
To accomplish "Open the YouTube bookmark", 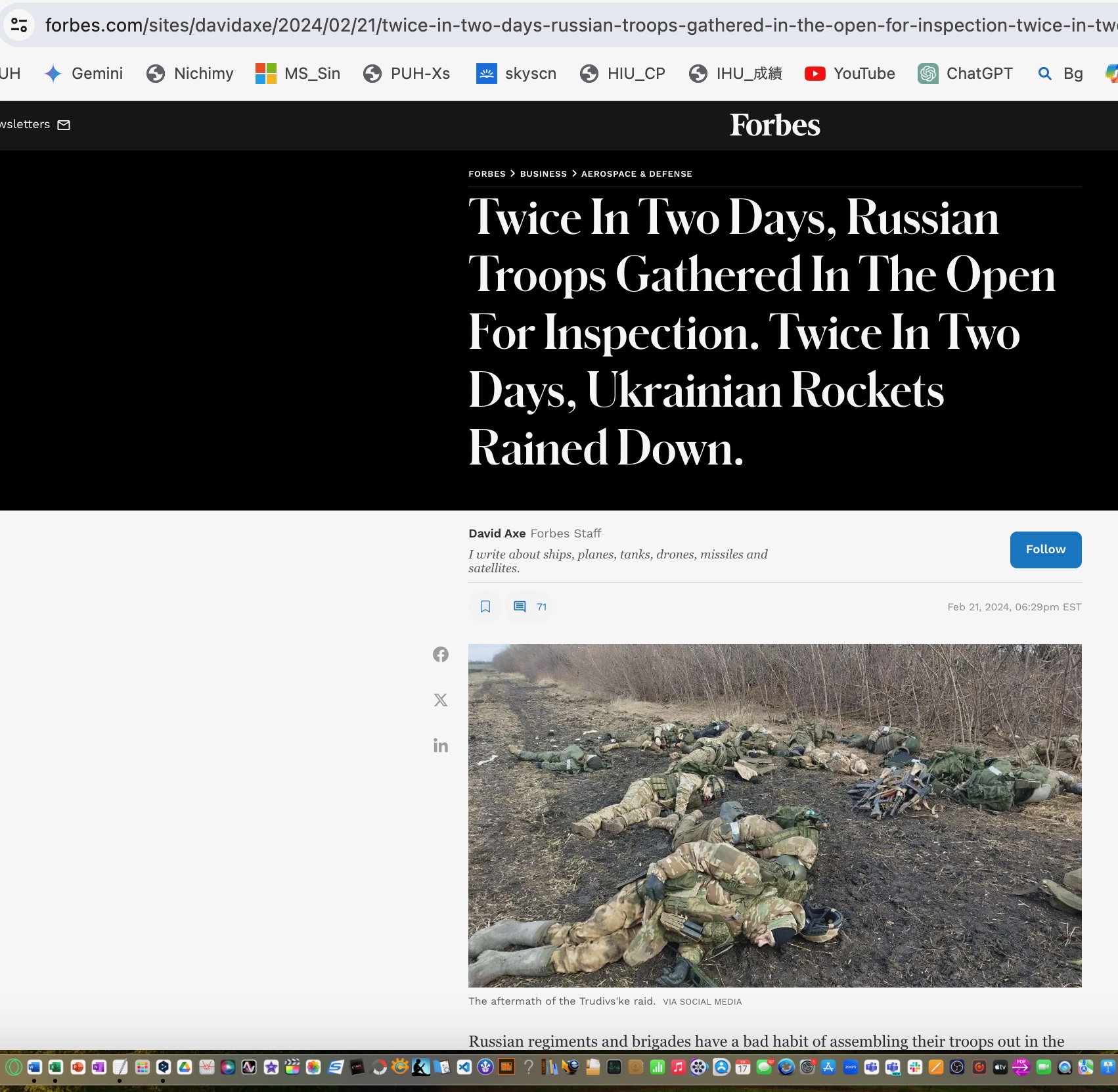I will click(x=849, y=74).
